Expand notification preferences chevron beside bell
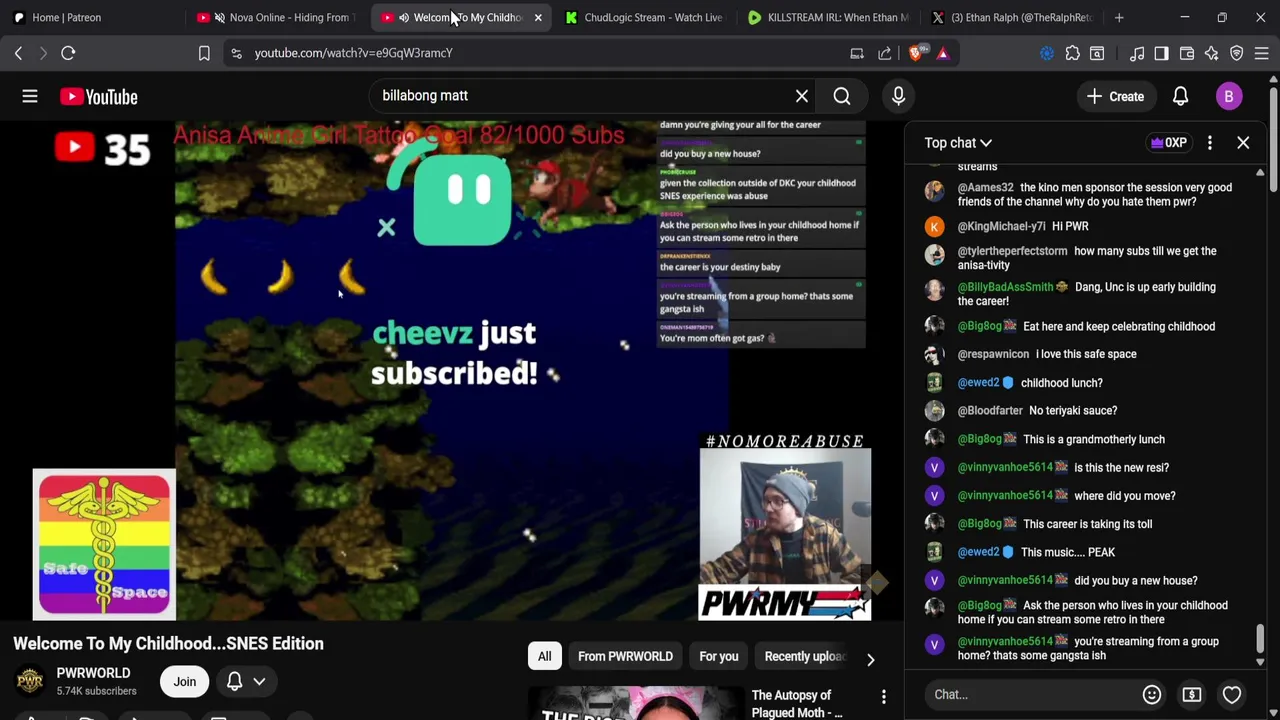Screen dimensions: 1280x720 coord(259,681)
